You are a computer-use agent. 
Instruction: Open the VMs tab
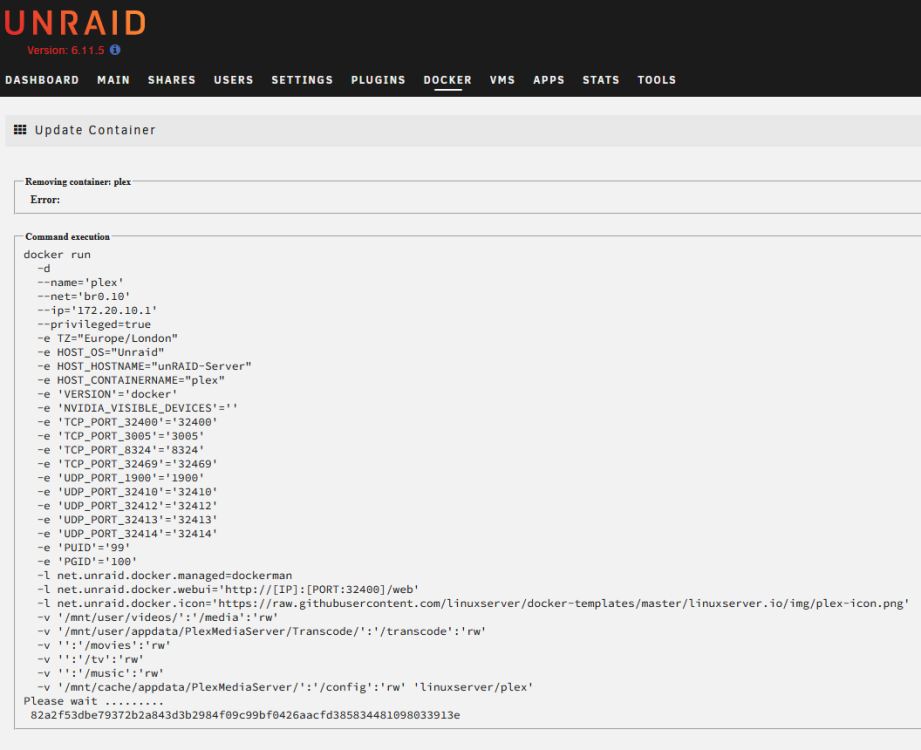click(x=502, y=80)
